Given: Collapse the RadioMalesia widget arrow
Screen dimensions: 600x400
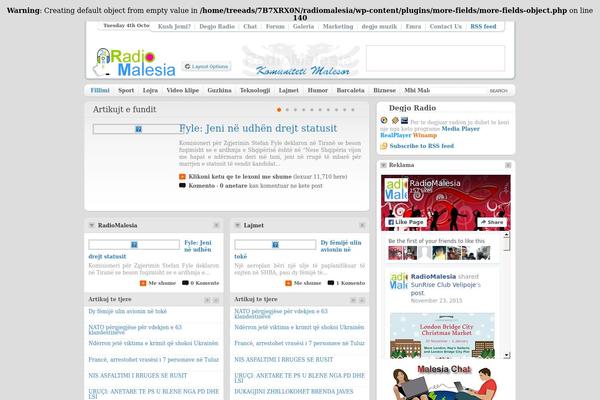Looking at the screenshot, I should coord(91,225).
